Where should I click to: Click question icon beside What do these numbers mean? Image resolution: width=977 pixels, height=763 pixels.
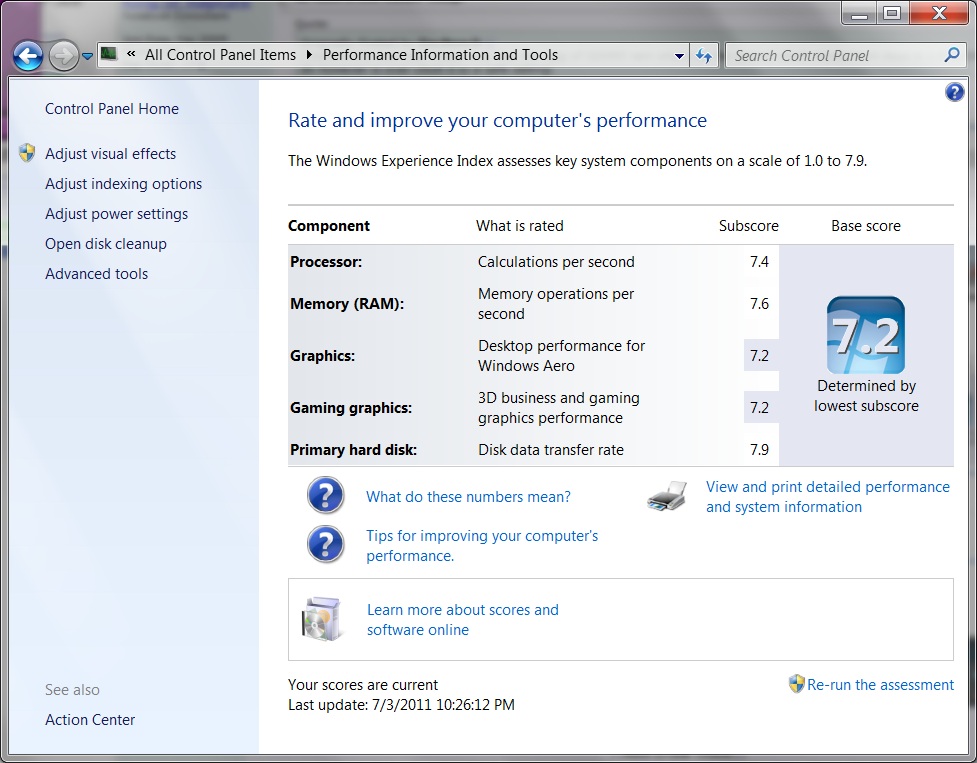point(325,496)
